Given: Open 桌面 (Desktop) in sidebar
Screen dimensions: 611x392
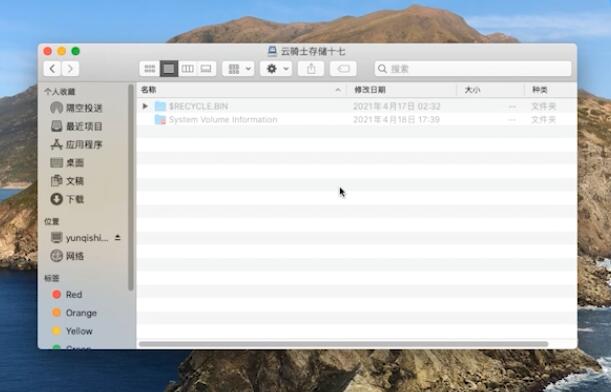Looking at the screenshot, I should tap(67, 163).
